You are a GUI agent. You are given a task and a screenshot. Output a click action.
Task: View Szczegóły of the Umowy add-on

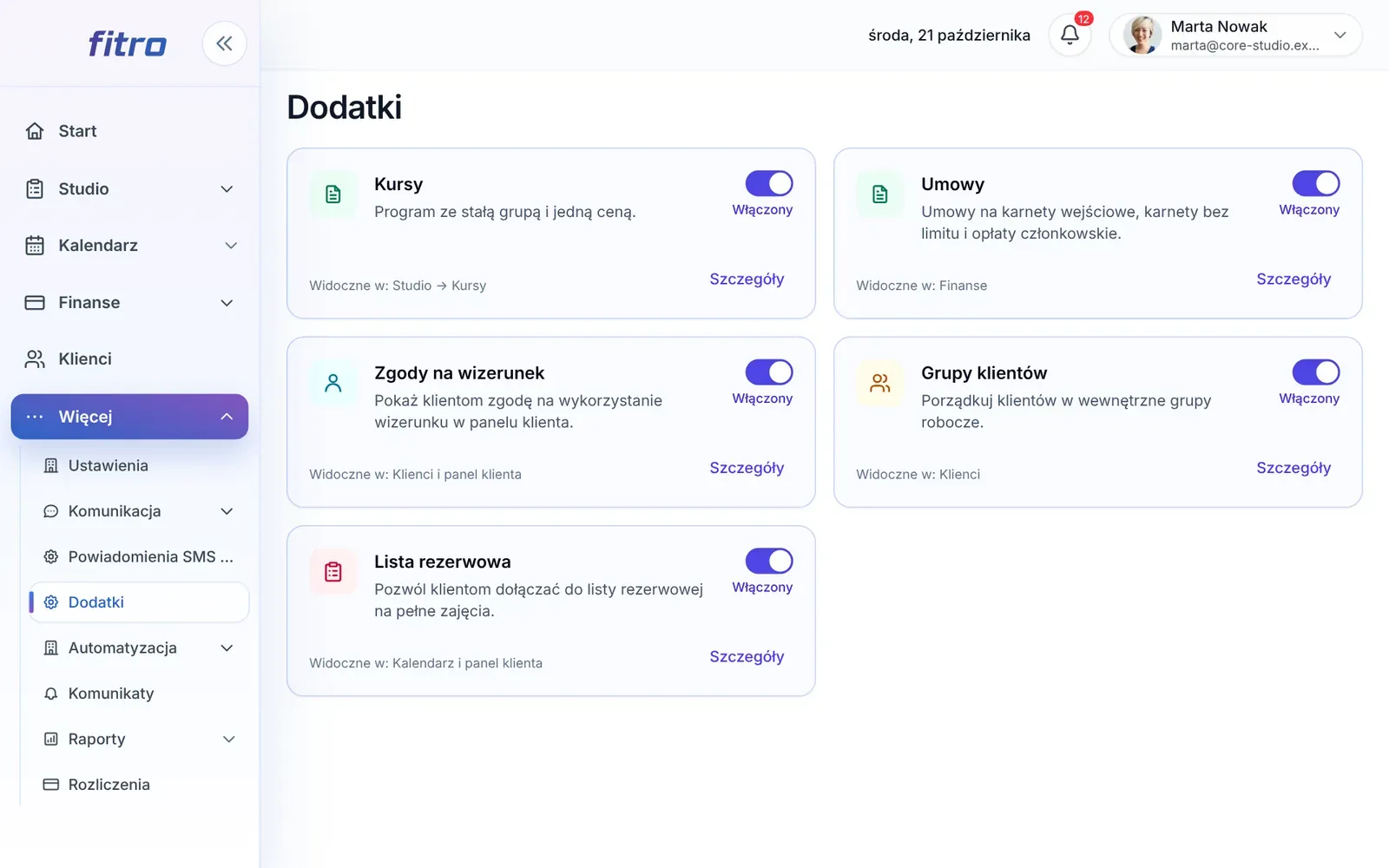(x=1294, y=279)
